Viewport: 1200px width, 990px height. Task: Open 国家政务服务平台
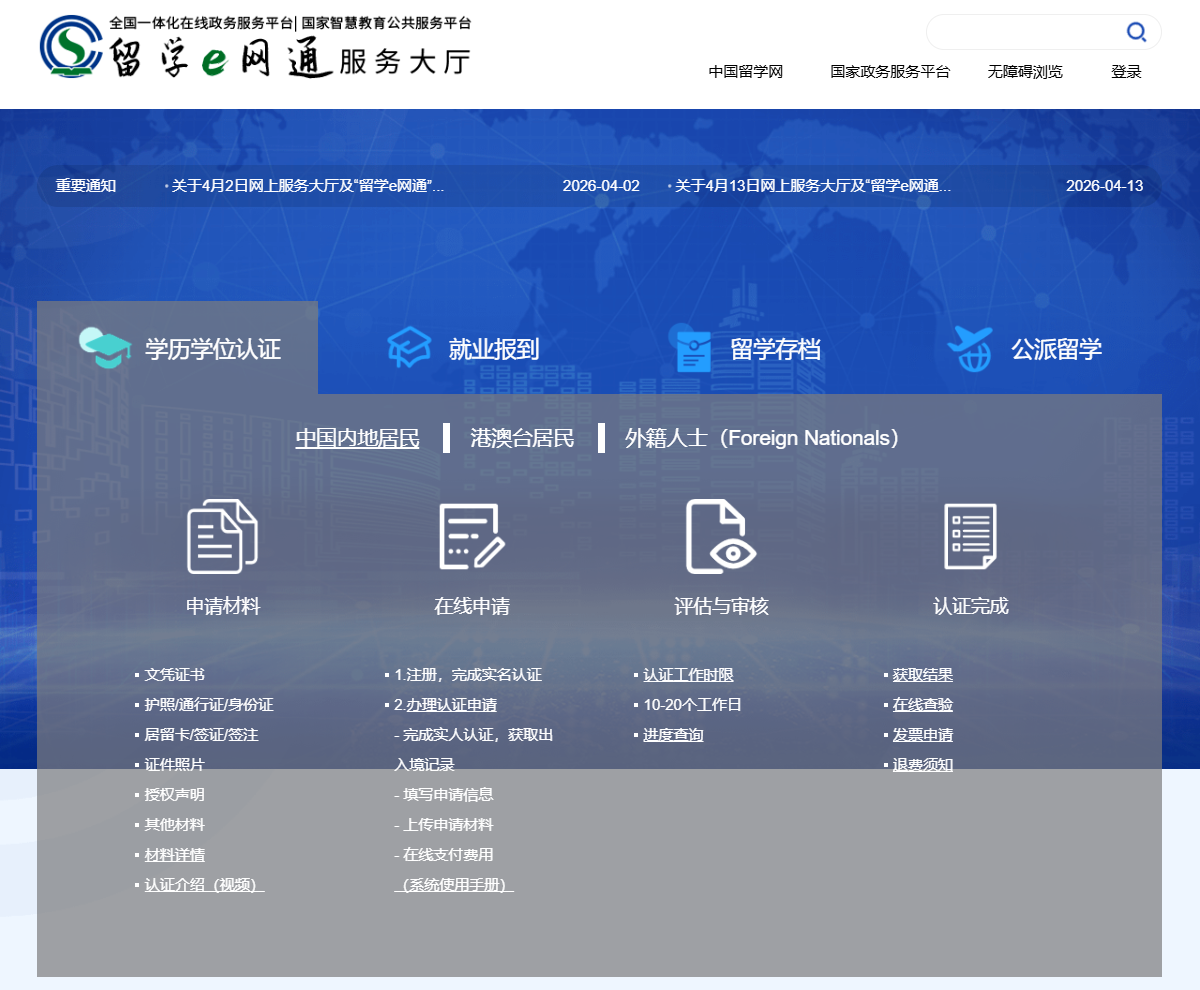889,71
